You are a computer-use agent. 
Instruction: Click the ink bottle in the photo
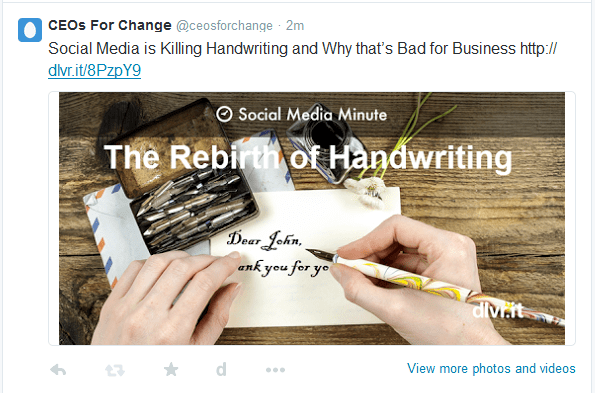324,142
